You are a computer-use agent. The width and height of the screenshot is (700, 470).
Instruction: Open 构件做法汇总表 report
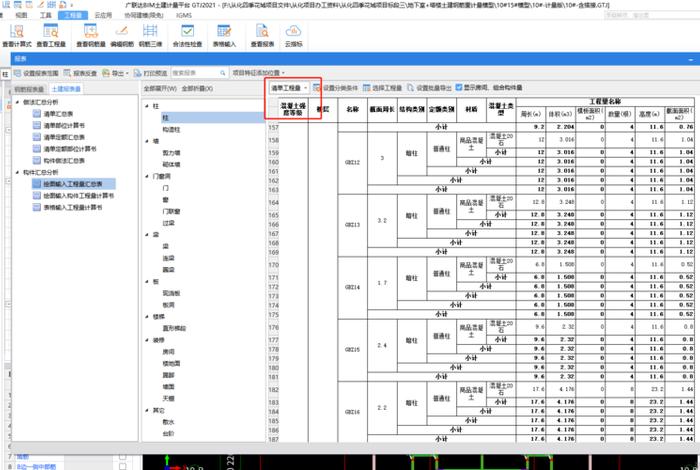coord(64,160)
